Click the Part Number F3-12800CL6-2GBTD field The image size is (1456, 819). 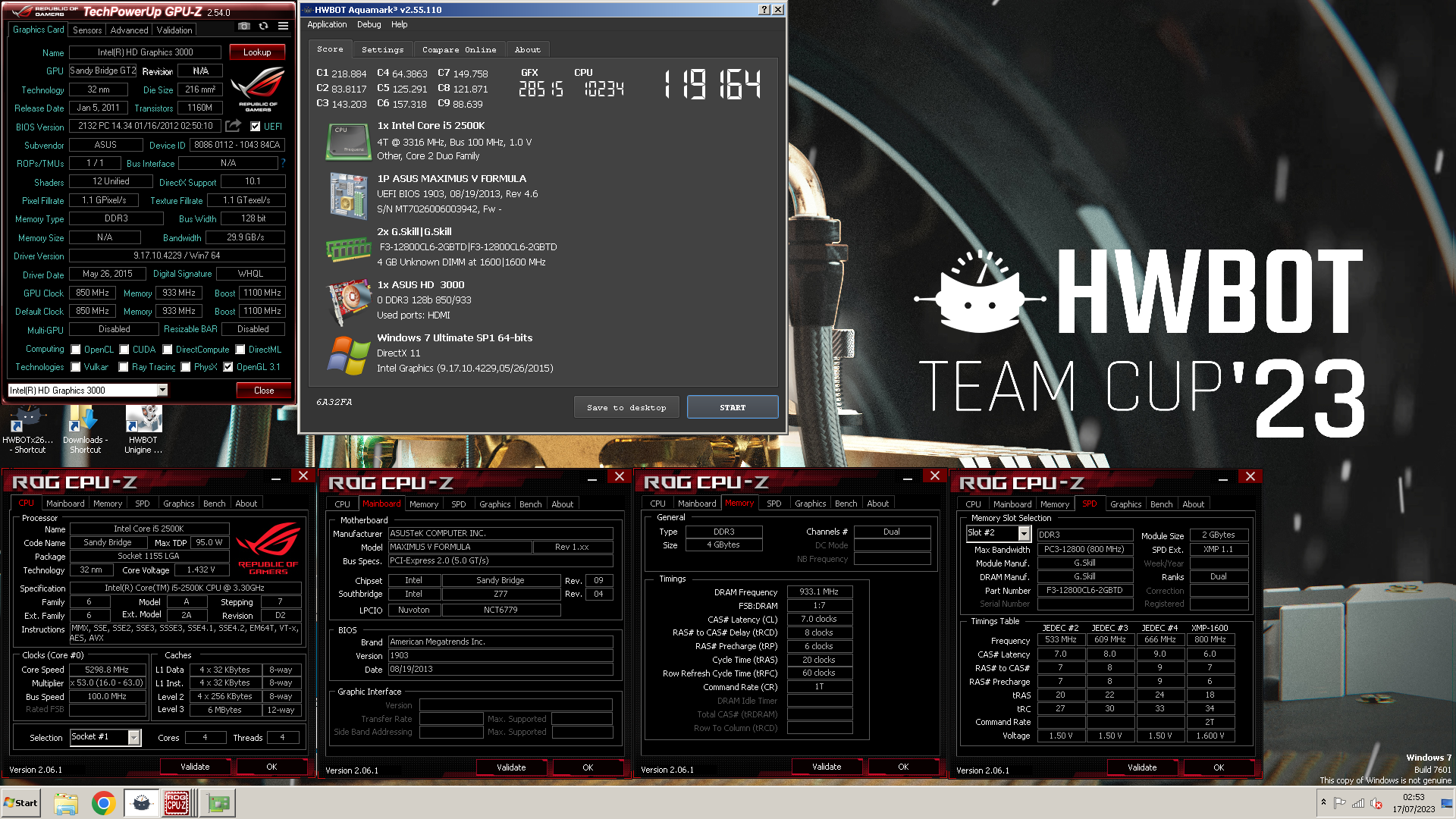pos(1084,590)
